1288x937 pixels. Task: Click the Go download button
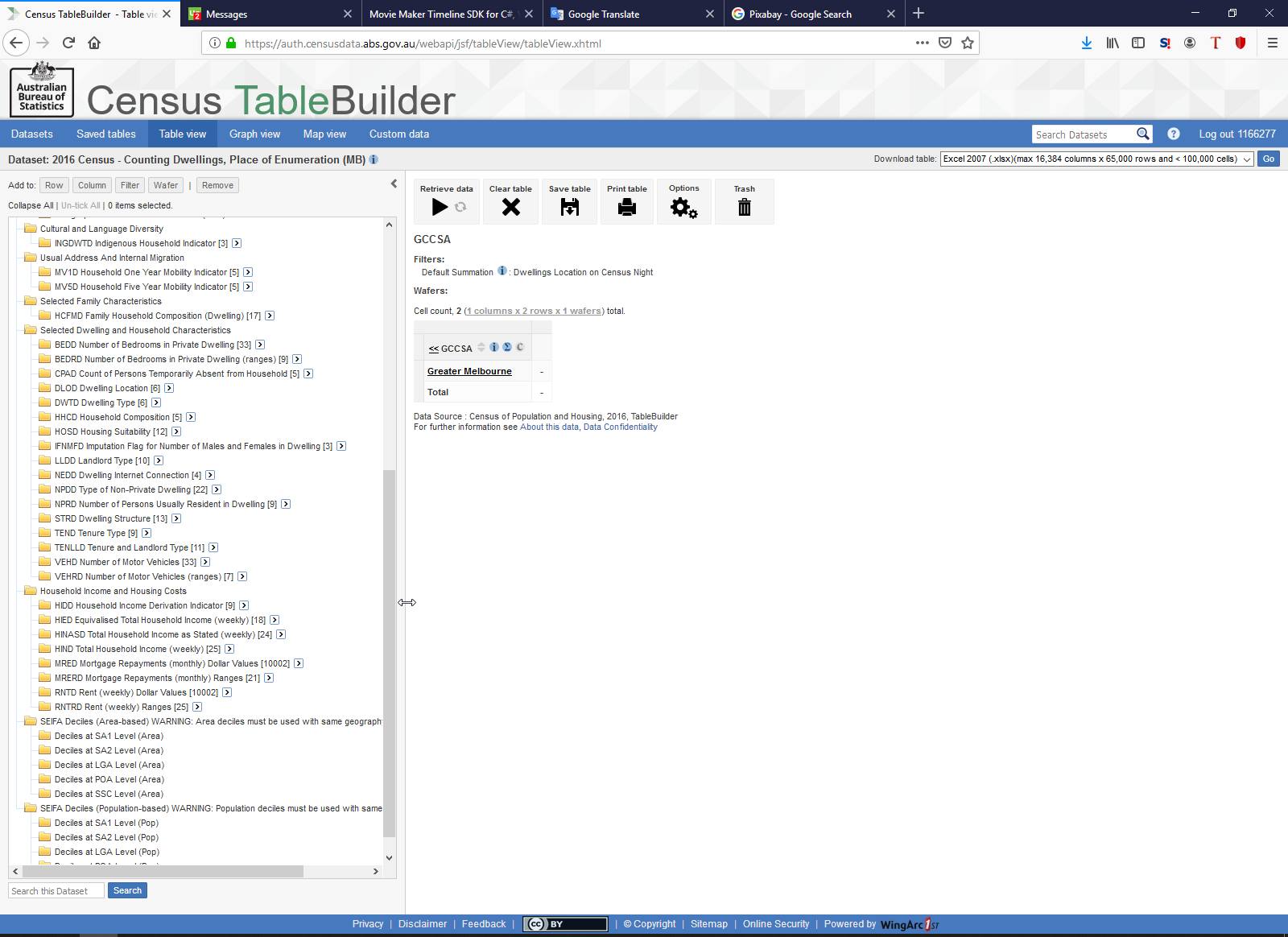[1269, 159]
